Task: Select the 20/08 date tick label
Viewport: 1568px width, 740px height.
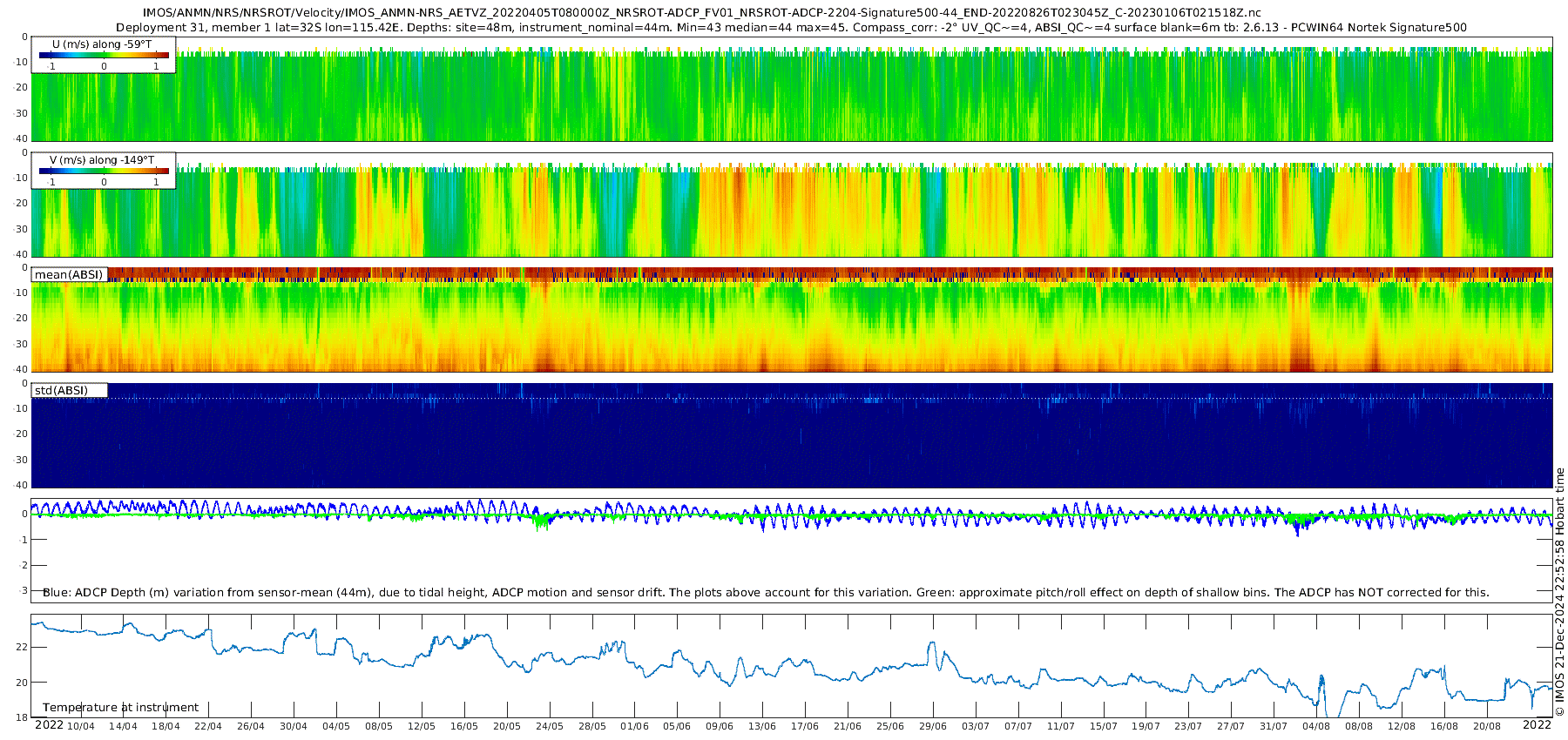Action: (1486, 726)
